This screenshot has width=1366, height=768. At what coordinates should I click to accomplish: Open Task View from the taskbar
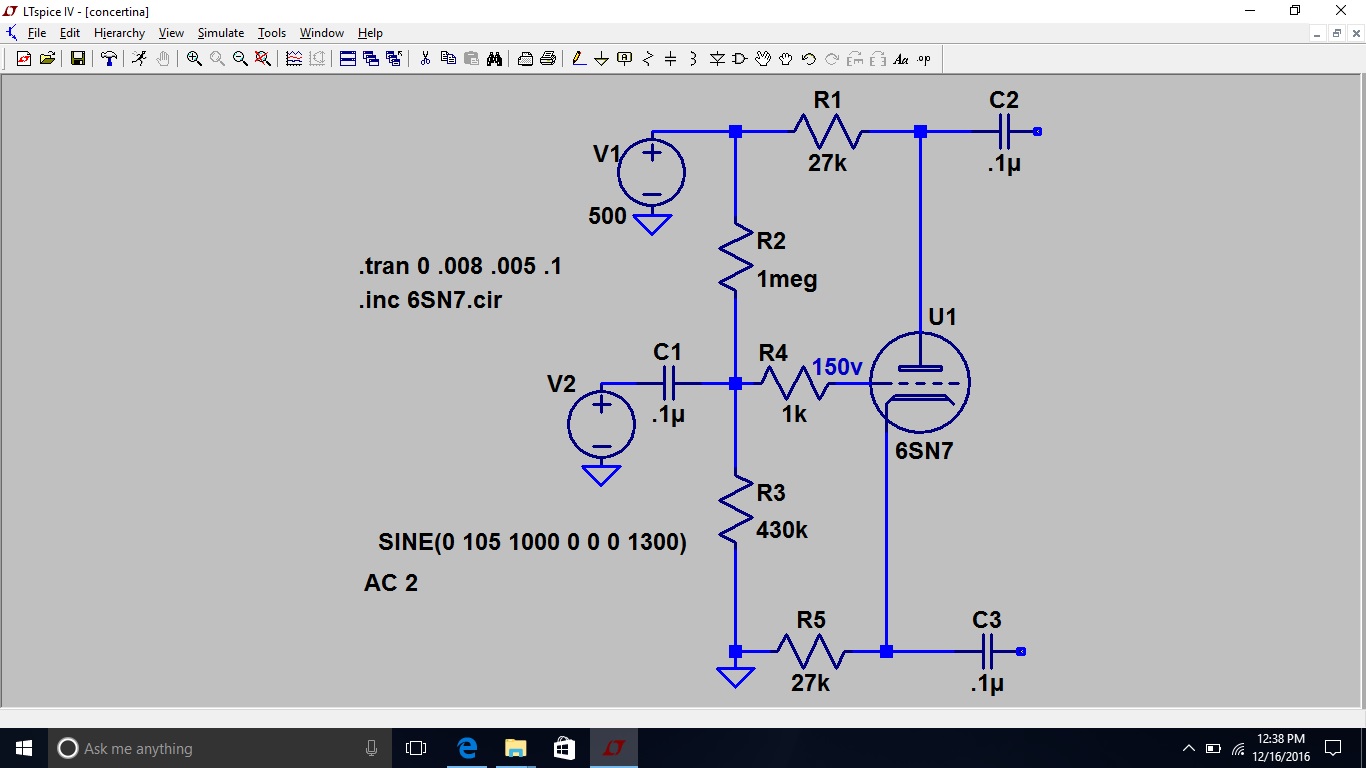click(x=416, y=748)
